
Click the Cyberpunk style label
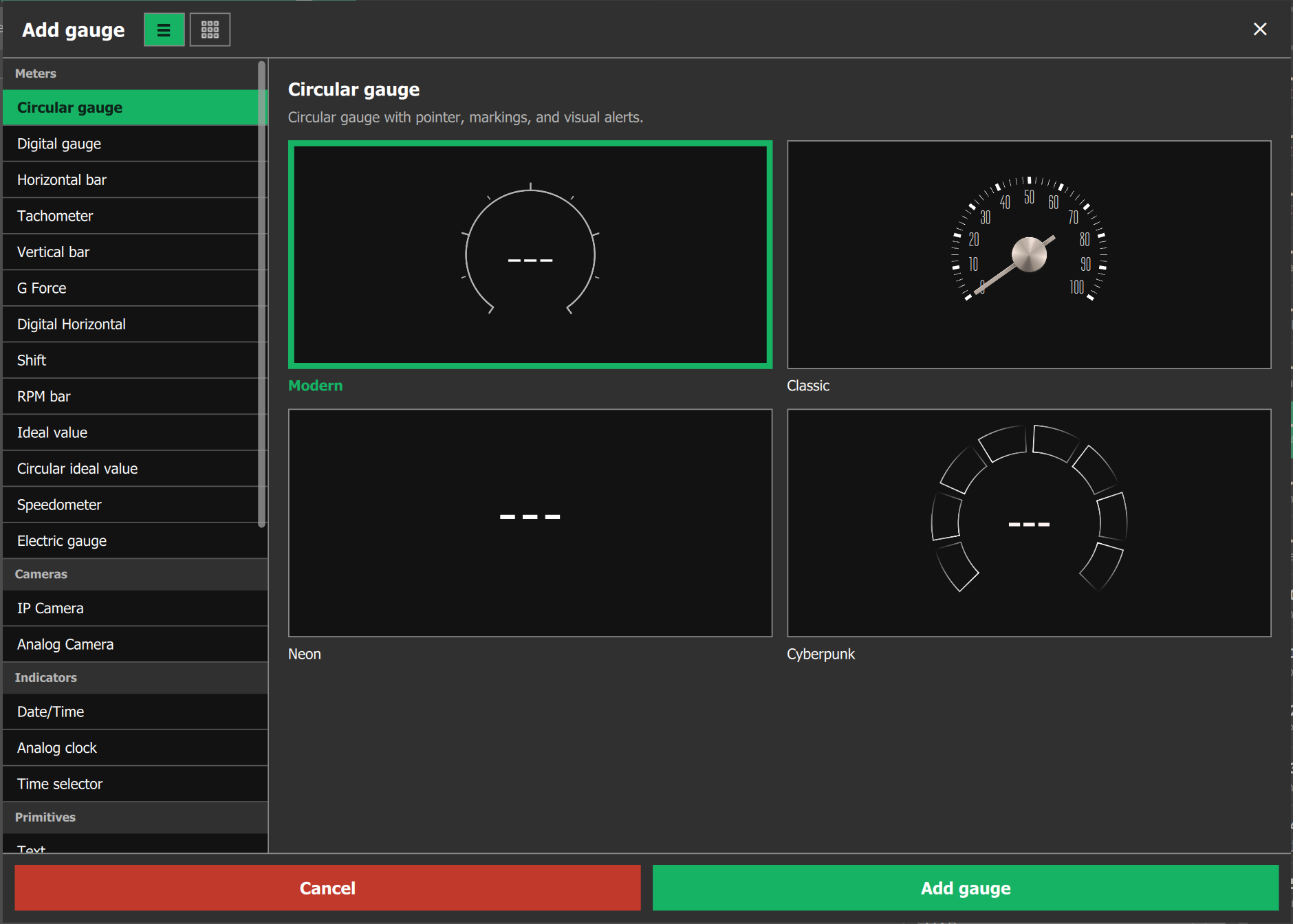click(x=821, y=654)
